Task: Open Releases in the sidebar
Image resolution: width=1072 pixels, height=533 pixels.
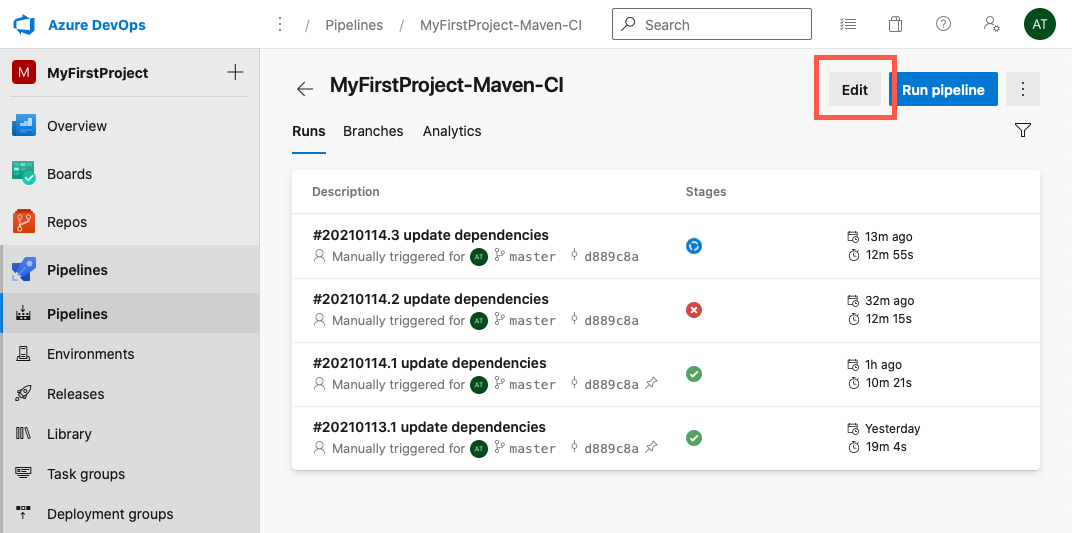Action: point(130,394)
